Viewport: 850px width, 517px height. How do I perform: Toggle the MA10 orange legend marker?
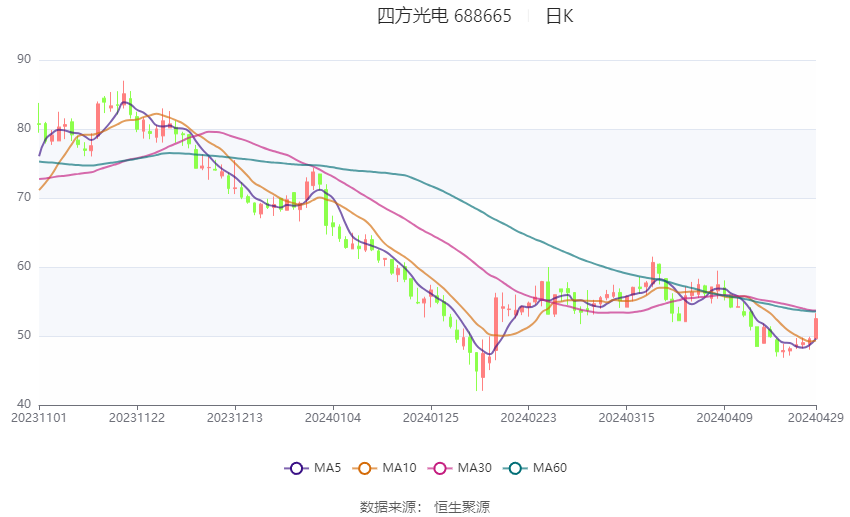click(x=366, y=468)
